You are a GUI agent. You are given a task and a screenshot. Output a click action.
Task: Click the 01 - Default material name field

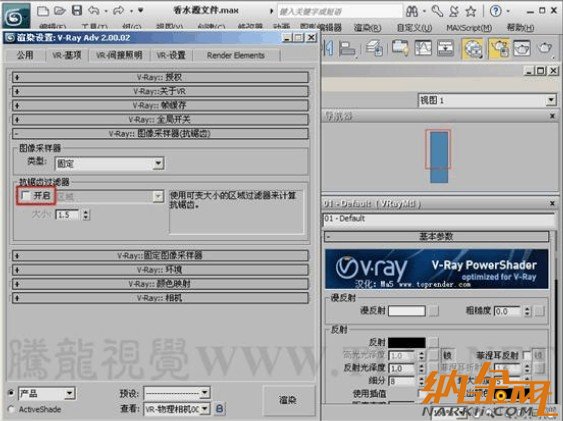pyautogui.click(x=439, y=219)
